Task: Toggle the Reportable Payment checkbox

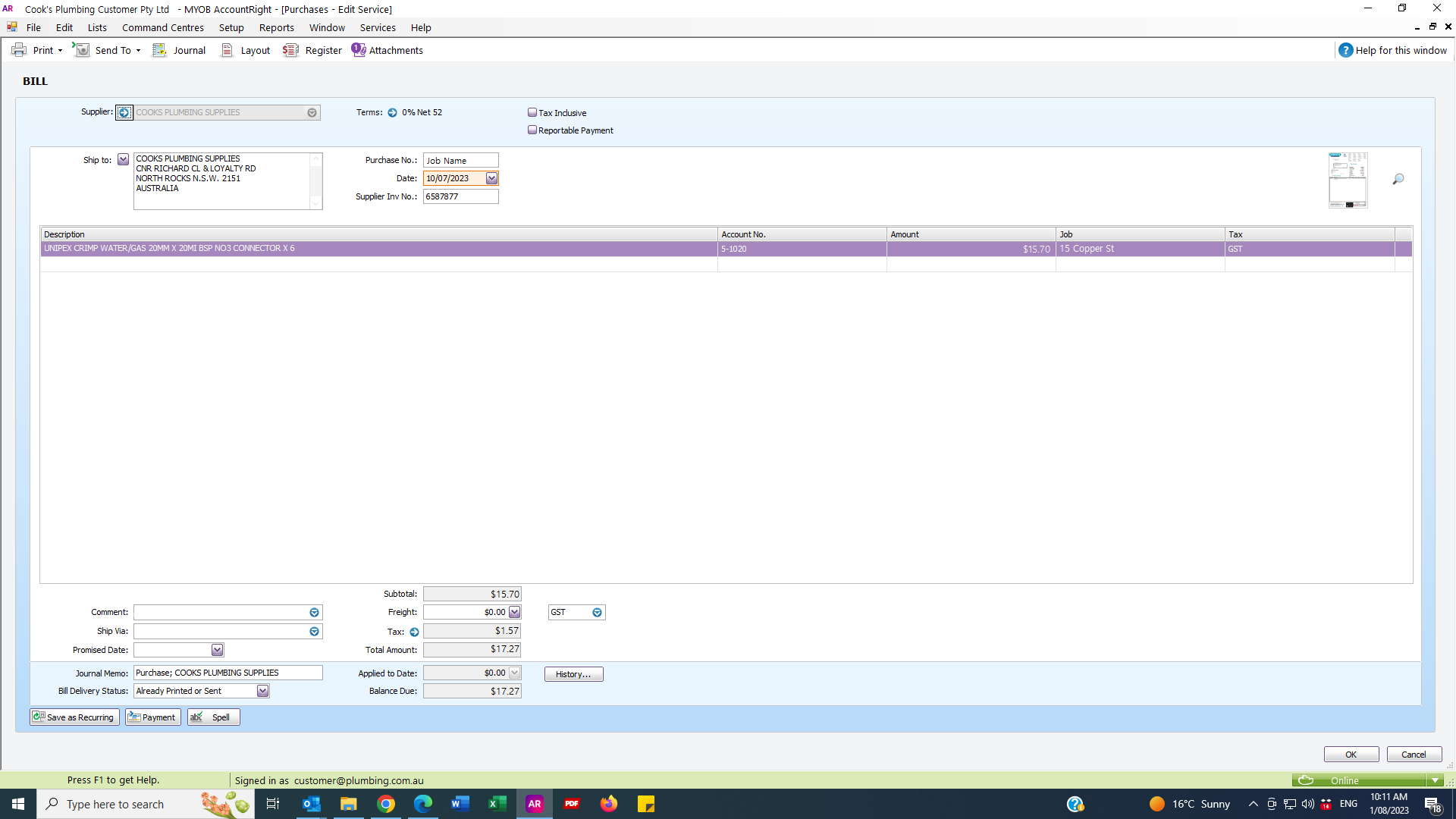Action: 532,130
